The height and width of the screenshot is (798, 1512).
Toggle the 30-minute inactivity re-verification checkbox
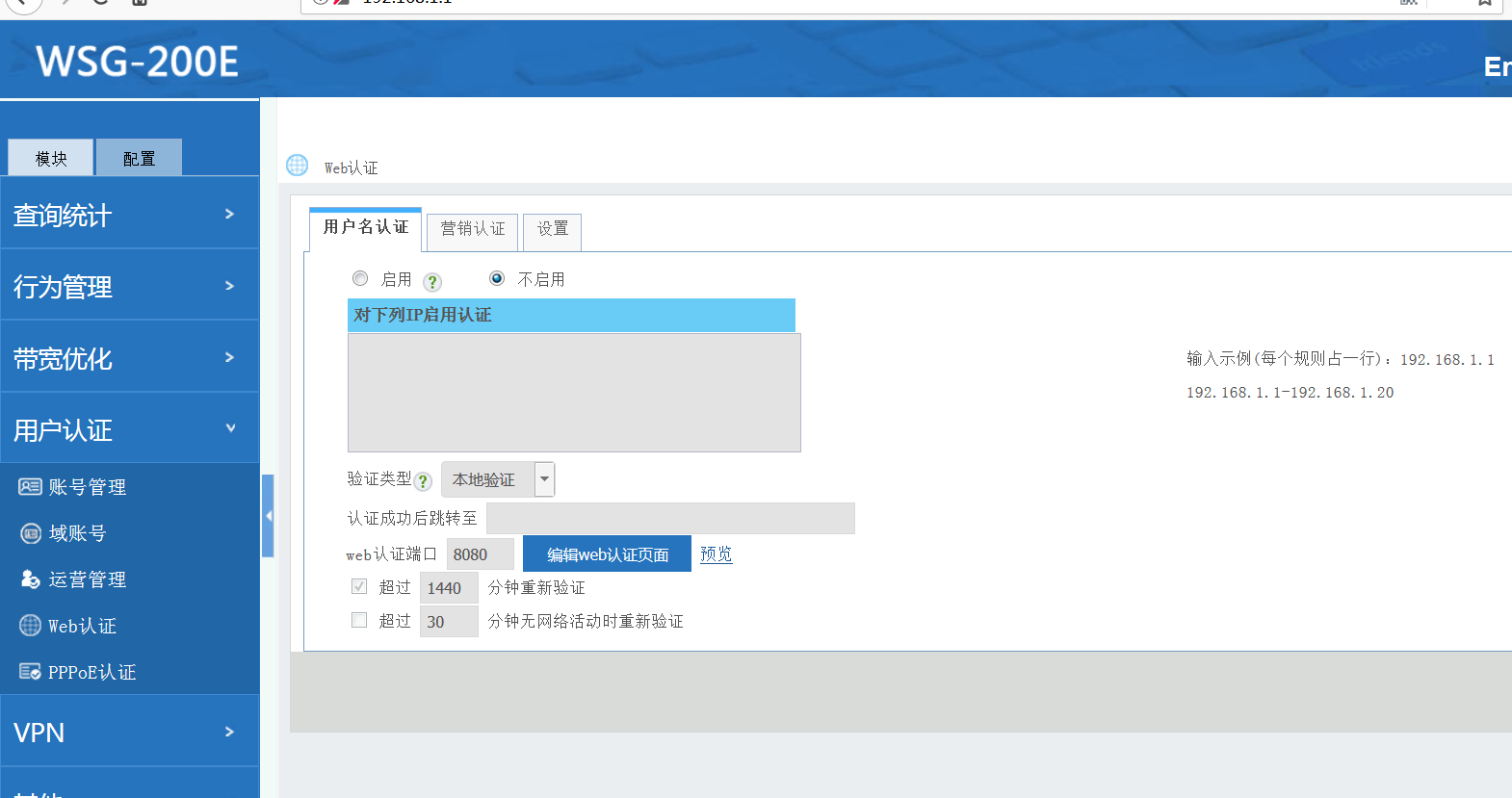359,620
